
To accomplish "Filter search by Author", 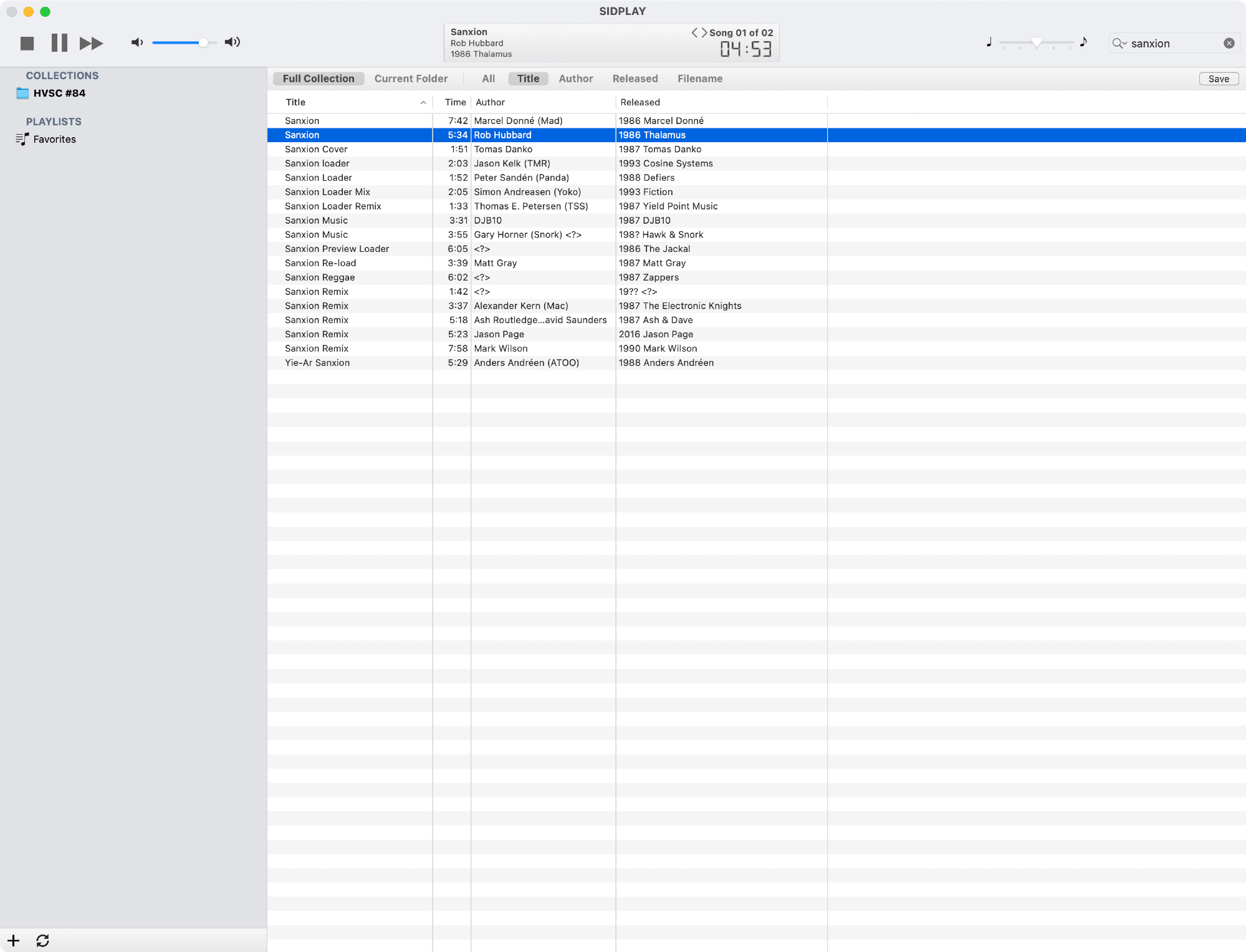I will 575,79.
